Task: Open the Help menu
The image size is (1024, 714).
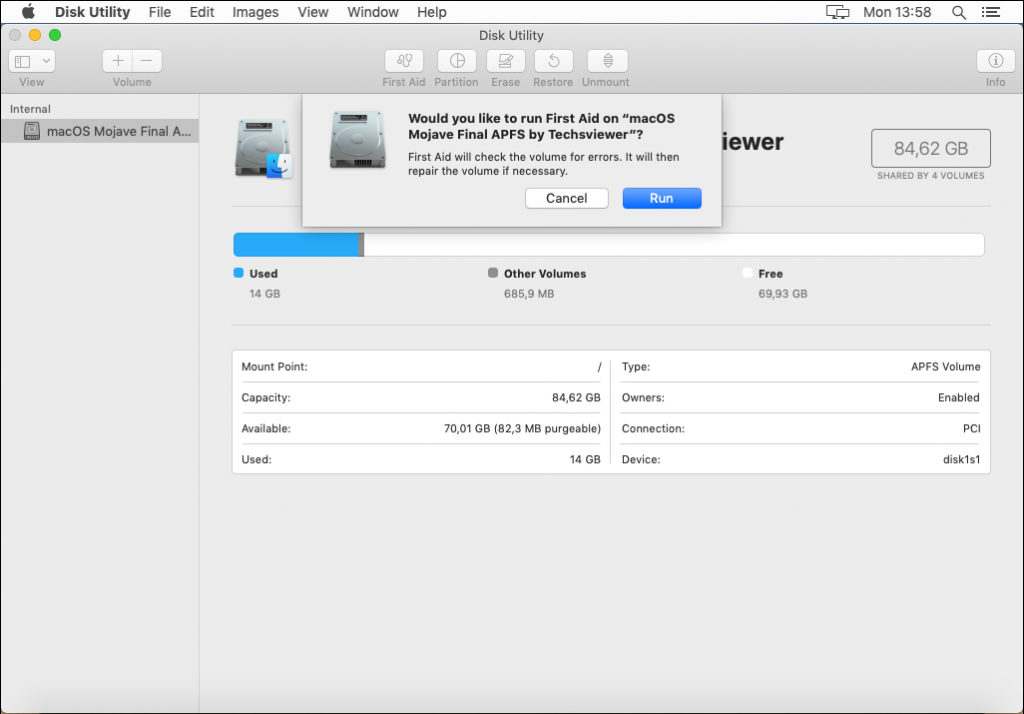Action: tap(432, 12)
